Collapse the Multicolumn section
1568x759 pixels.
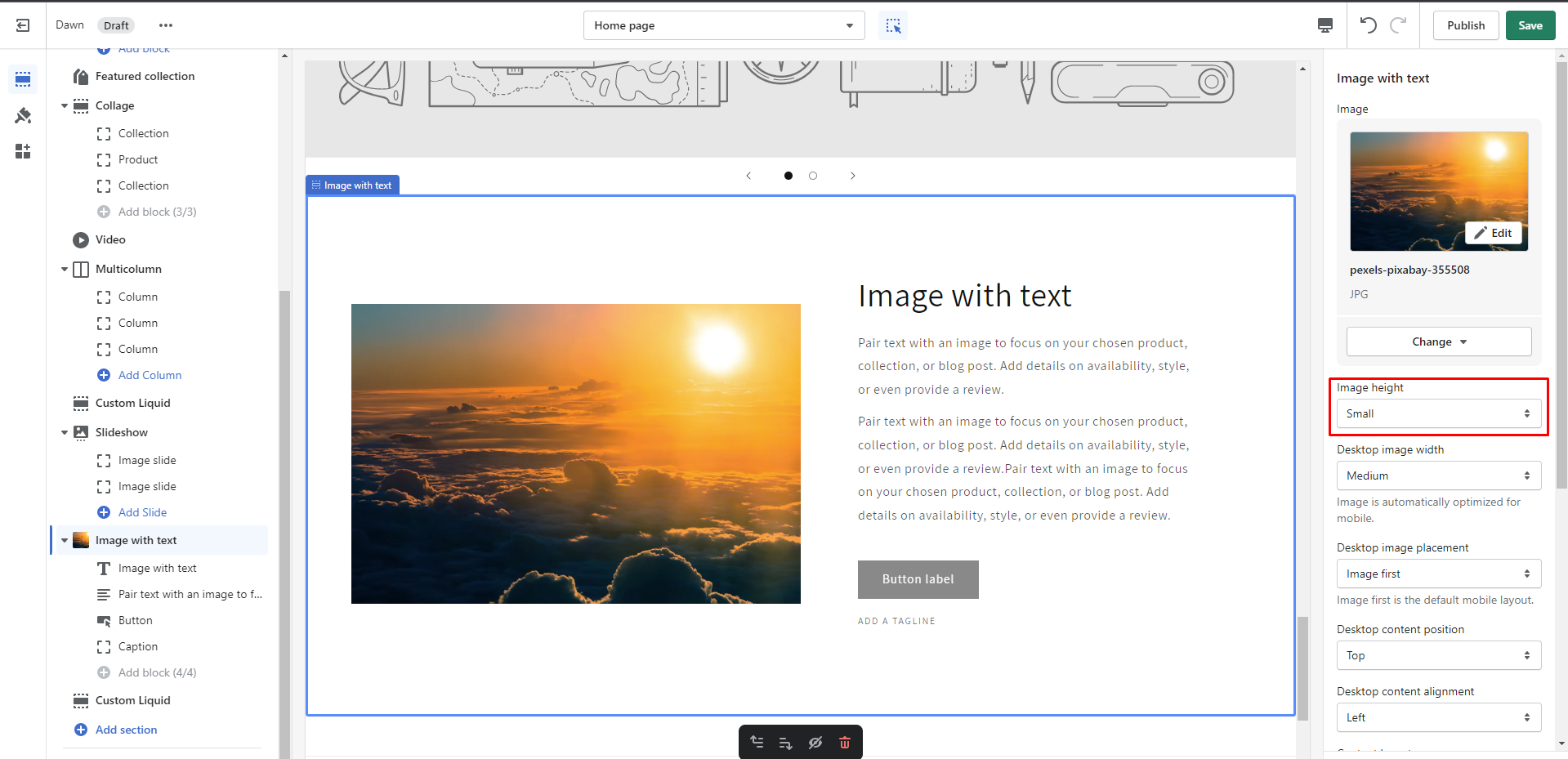[x=65, y=269]
